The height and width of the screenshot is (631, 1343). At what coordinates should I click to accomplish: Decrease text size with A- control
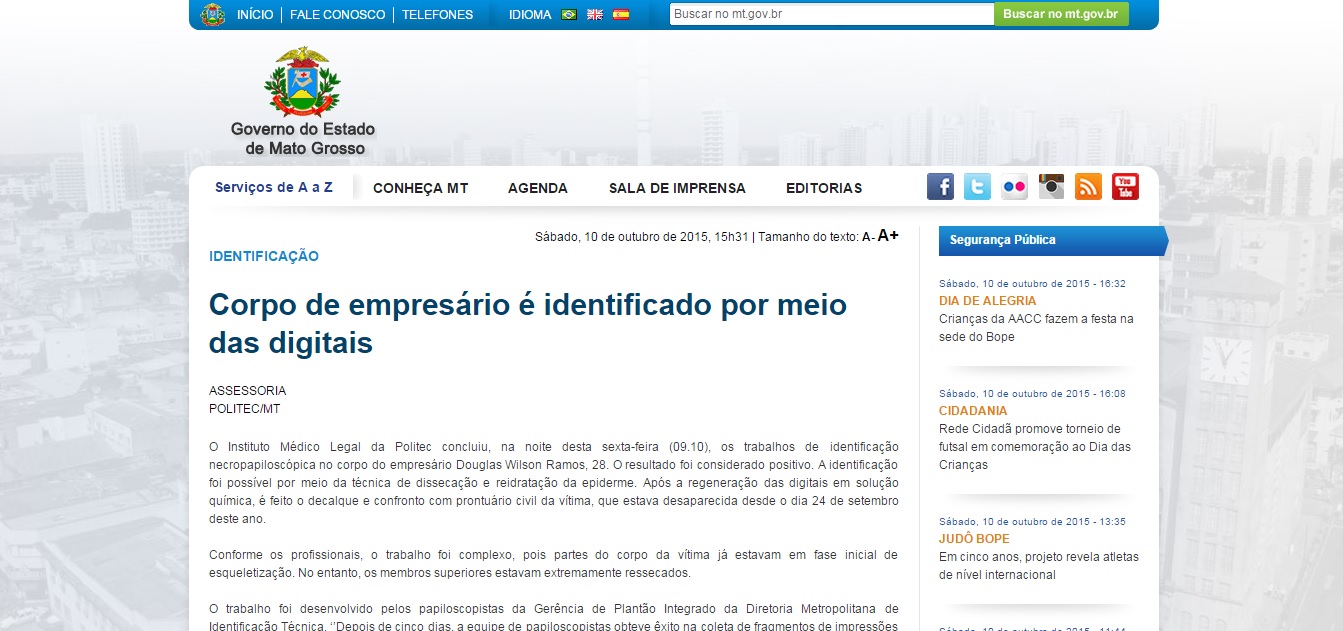(x=868, y=237)
